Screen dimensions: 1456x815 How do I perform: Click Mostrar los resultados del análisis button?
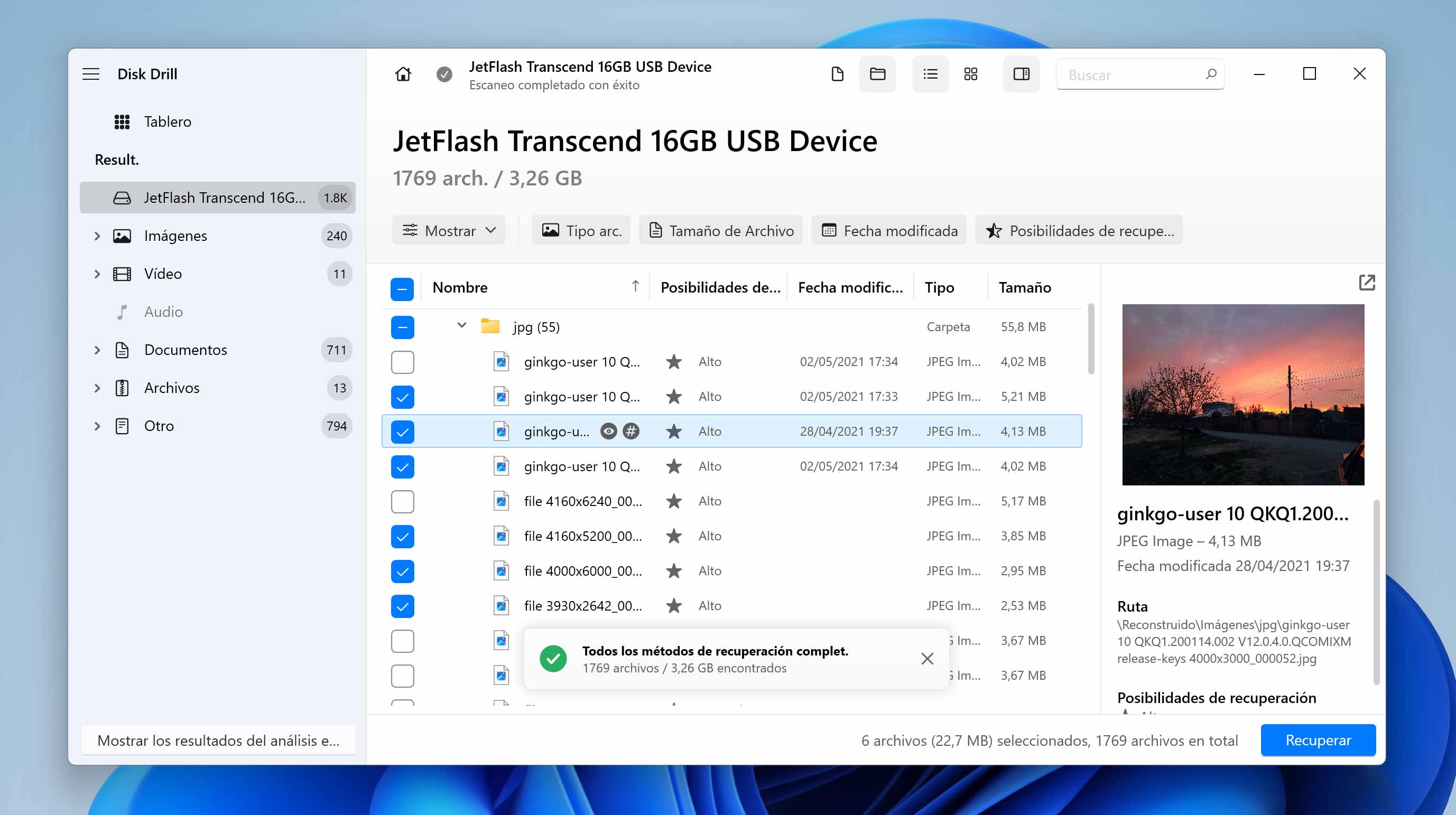tap(218, 740)
